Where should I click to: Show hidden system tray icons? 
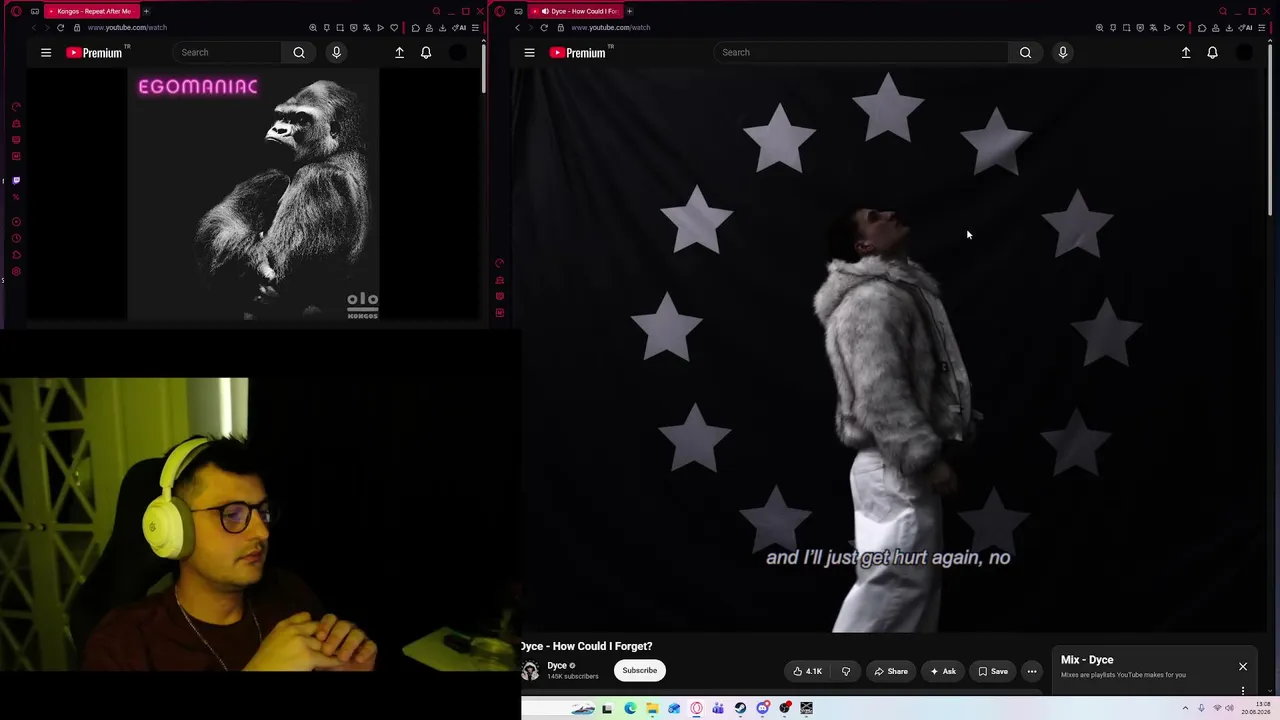1185,708
